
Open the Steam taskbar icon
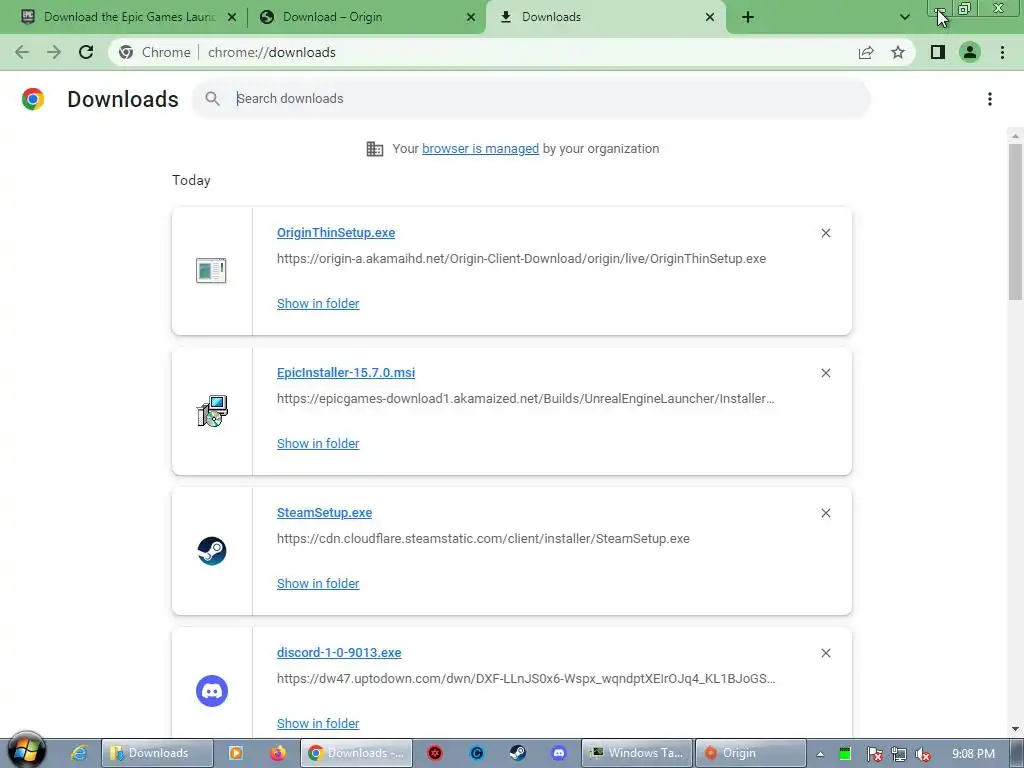click(x=518, y=753)
